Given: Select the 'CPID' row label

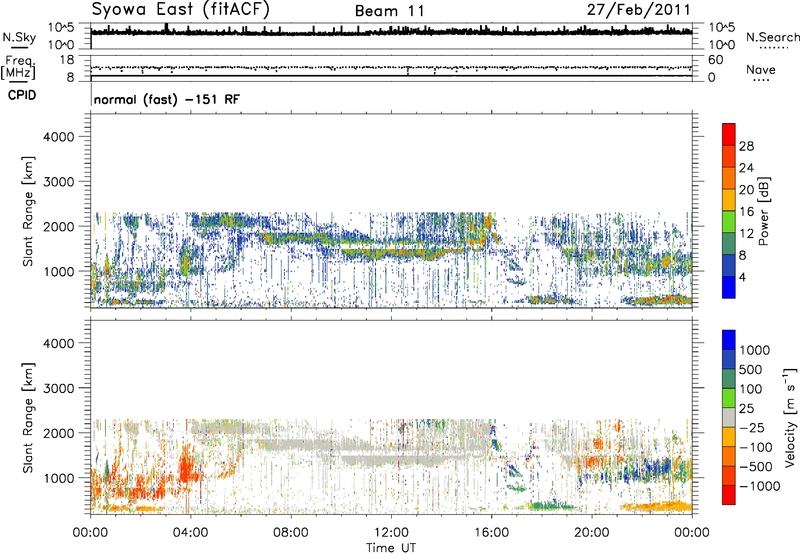Looking at the screenshot, I should (x=22, y=95).
